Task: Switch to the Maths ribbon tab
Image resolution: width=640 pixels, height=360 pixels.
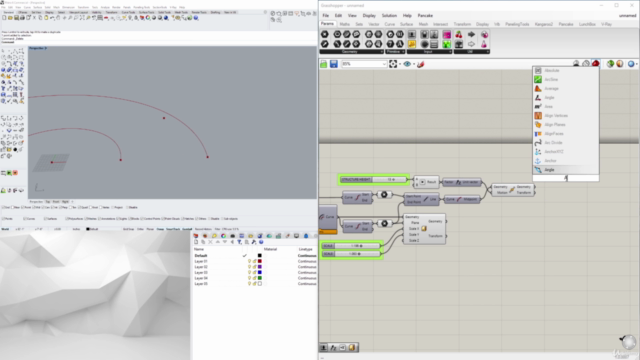Action: click(344, 24)
